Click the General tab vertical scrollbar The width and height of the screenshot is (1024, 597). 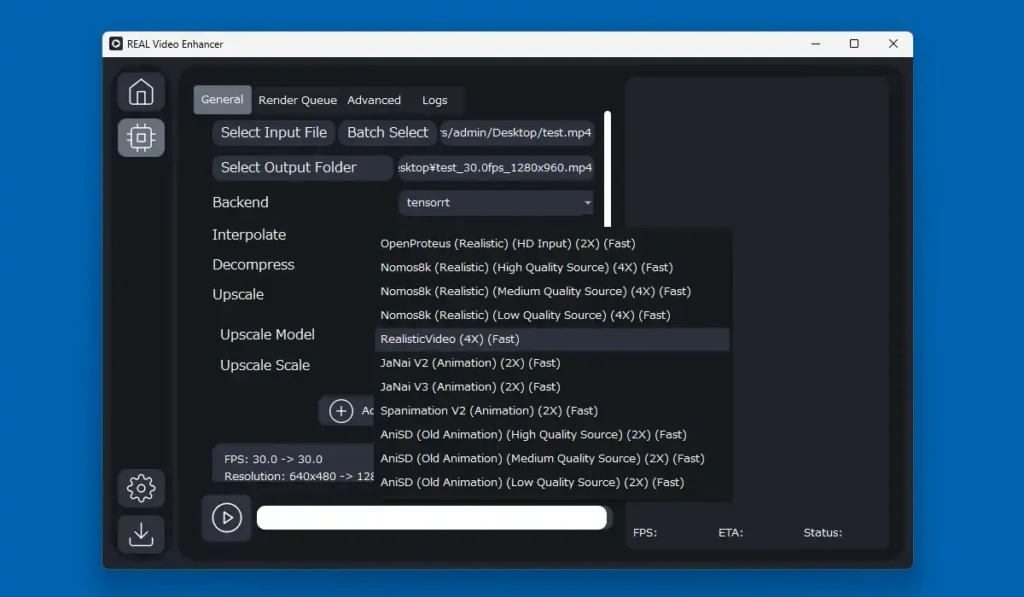pyautogui.click(x=607, y=169)
